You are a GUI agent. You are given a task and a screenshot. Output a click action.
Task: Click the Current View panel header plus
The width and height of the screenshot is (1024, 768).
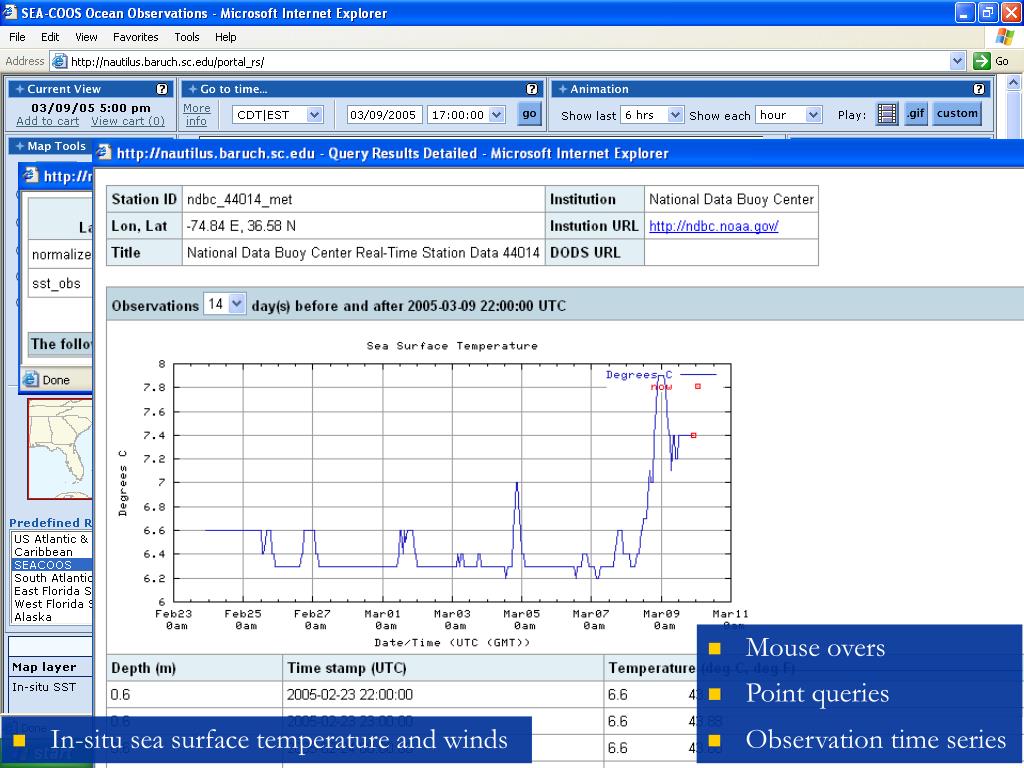tap(19, 89)
